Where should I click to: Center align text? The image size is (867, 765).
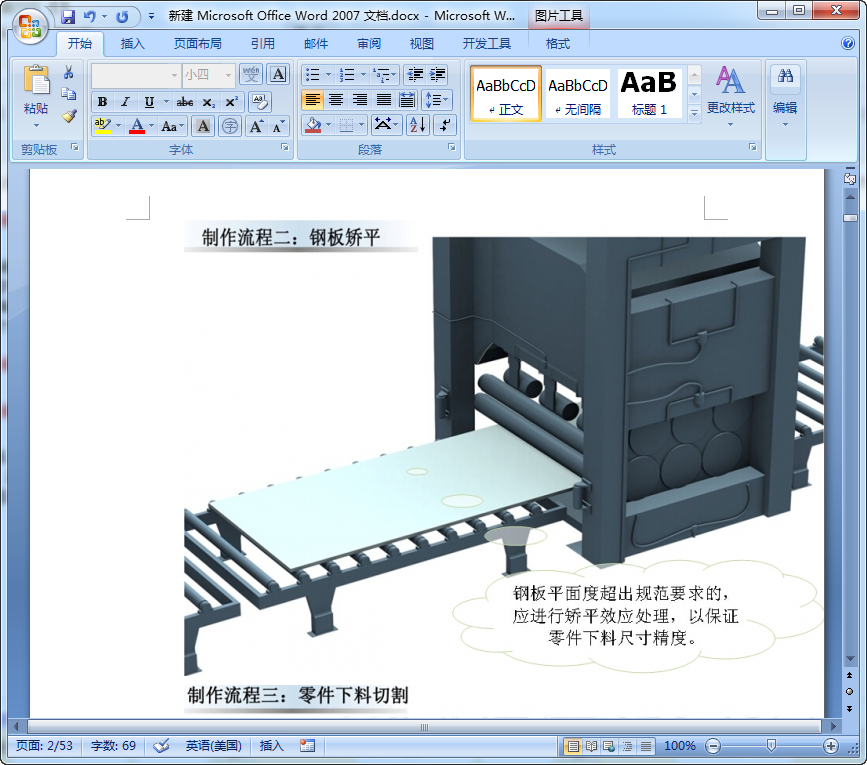tap(336, 100)
